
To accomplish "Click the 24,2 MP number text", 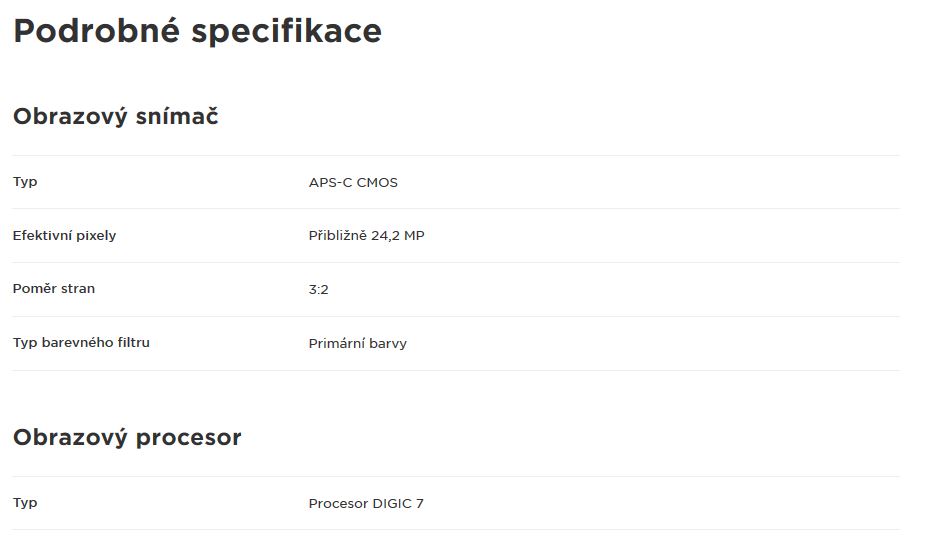I will [x=398, y=235].
